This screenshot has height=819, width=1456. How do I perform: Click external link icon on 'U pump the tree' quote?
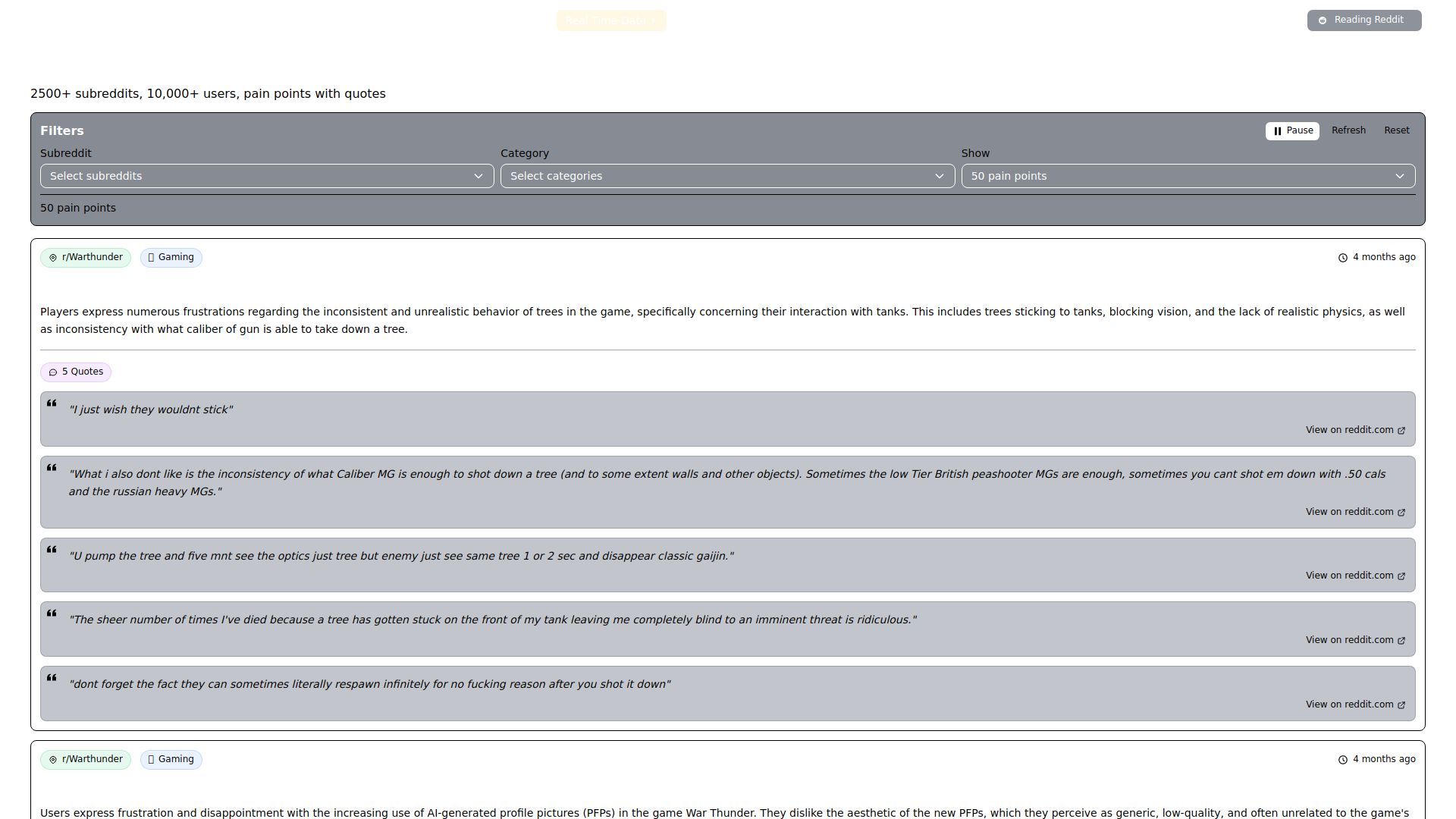click(1401, 576)
